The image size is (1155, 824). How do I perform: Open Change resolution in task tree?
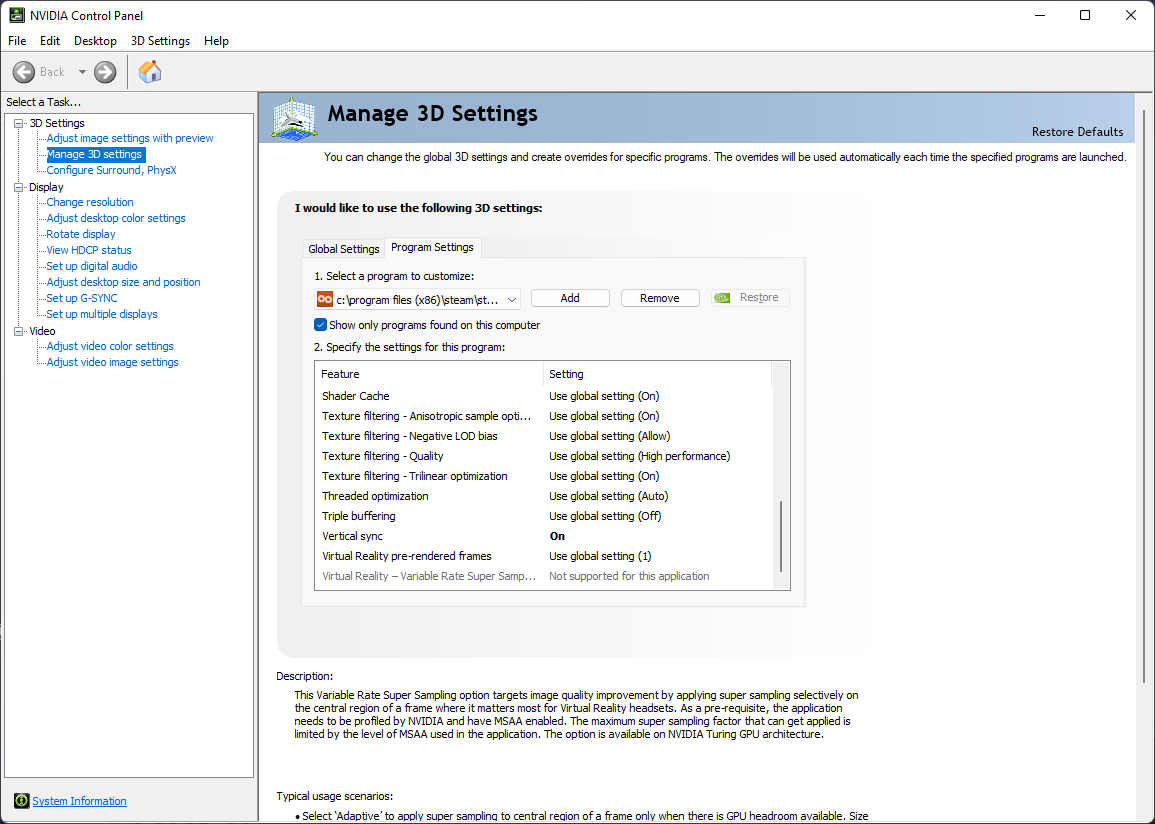(90, 202)
